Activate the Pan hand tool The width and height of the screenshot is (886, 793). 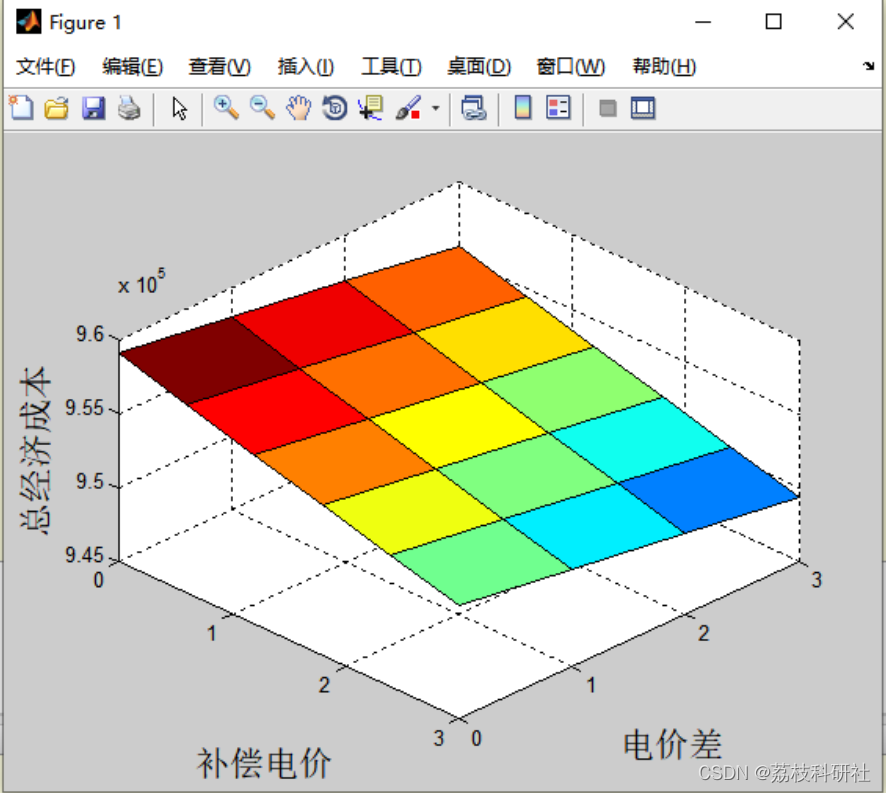(298, 107)
